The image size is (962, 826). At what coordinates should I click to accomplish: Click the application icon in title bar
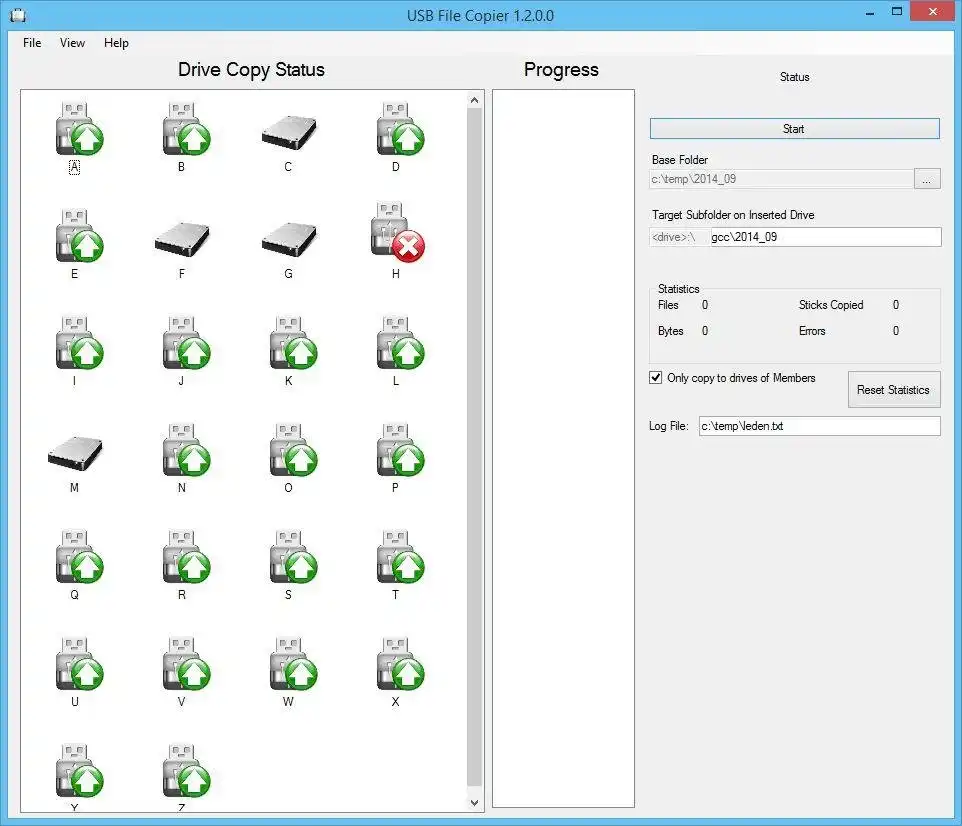(18, 15)
